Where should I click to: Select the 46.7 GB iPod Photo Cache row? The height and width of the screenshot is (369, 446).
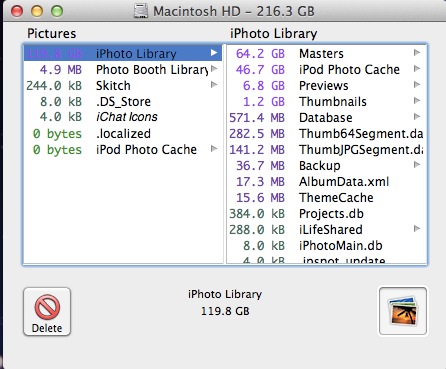[x=326, y=69]
